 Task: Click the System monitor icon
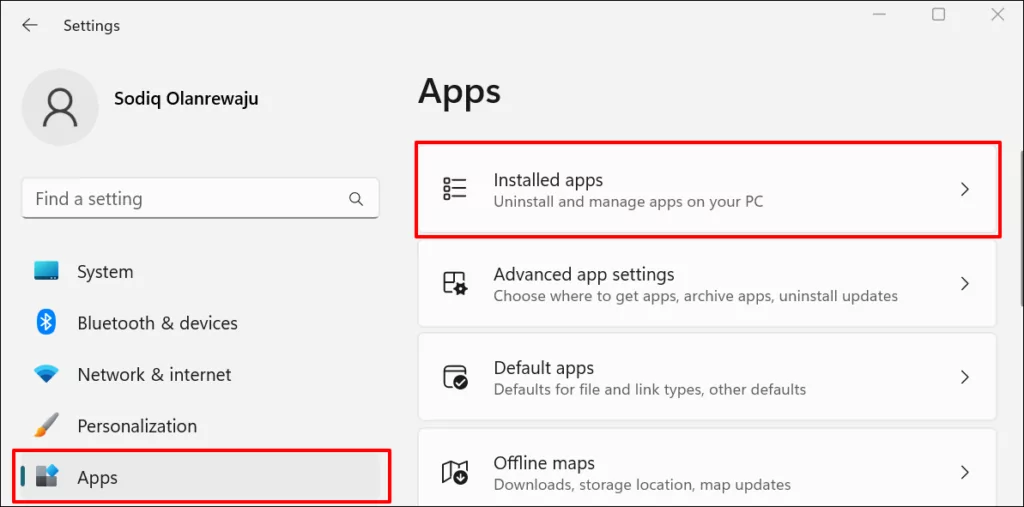(46, 271)
